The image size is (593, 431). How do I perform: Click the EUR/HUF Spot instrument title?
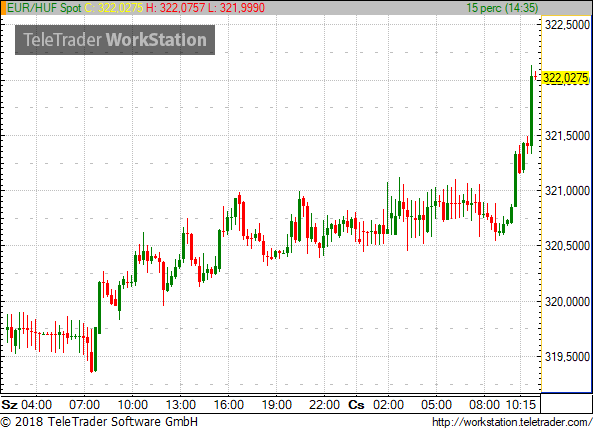pyautogui.click(x=44, y=8)
